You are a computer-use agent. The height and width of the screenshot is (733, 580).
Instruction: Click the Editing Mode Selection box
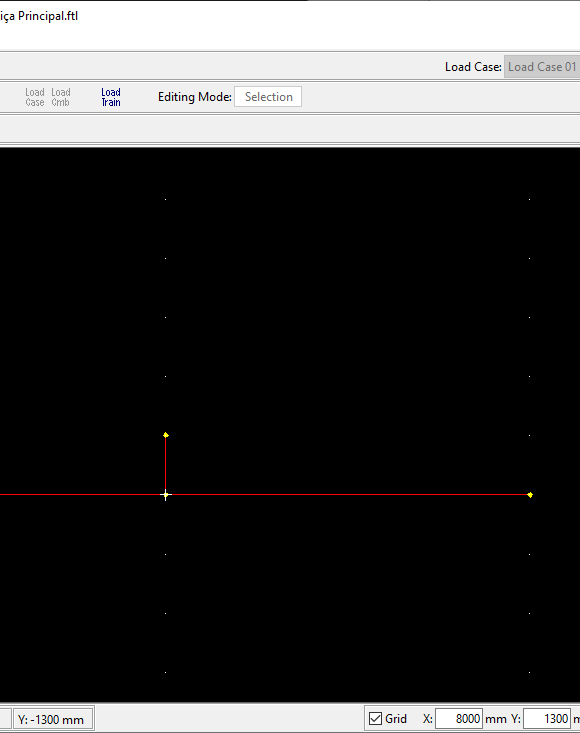[268, 97]
